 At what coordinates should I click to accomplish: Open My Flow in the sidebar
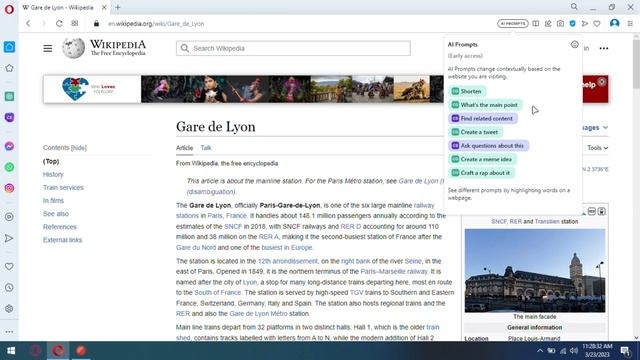[9, 238]
